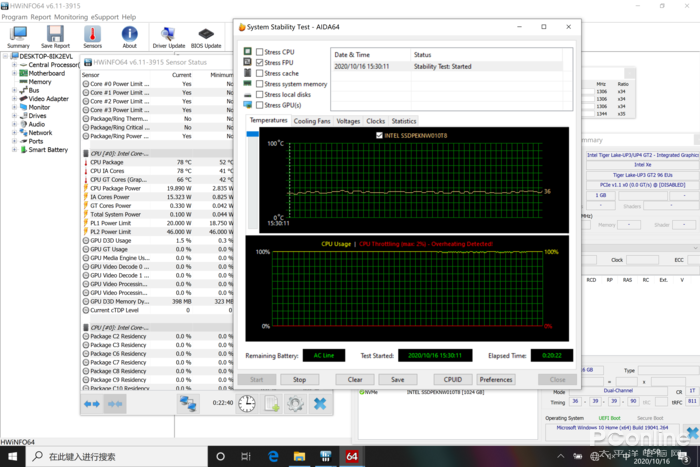Open File Explorer from taskbar
This screenshot has width=700, height=467.
(299, 456)
